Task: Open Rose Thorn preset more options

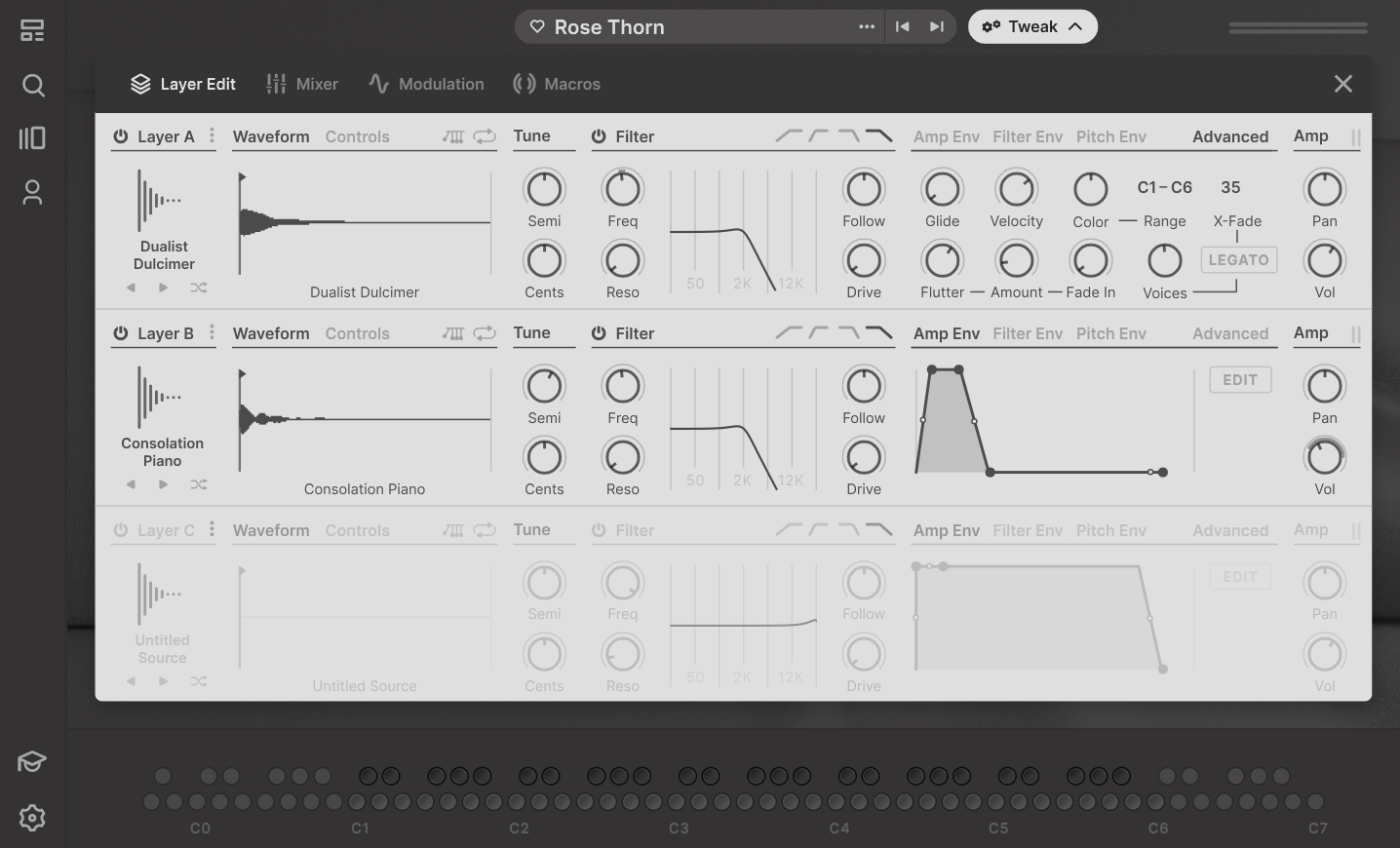Action: click(867, 27)
